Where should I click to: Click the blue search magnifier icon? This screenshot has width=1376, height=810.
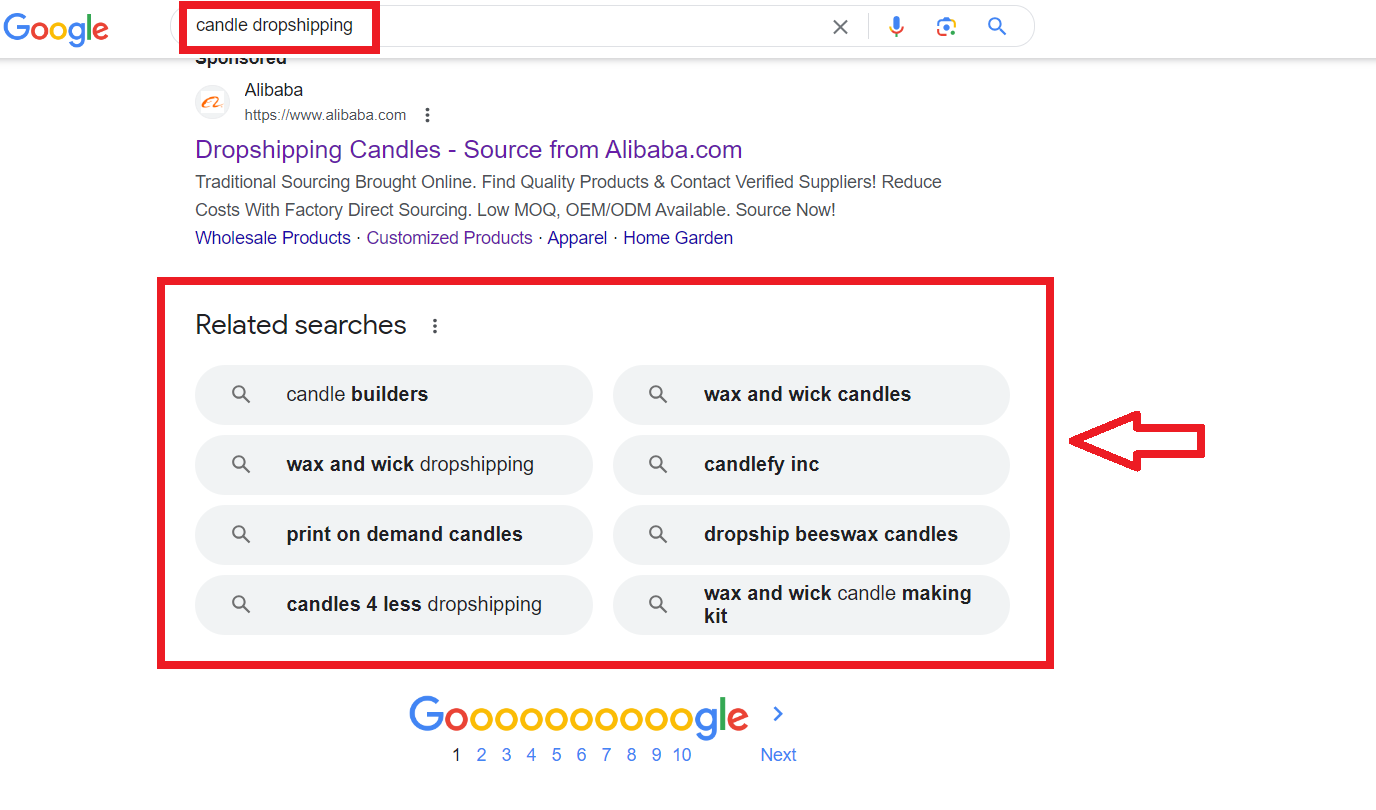(x=996, y=26)
